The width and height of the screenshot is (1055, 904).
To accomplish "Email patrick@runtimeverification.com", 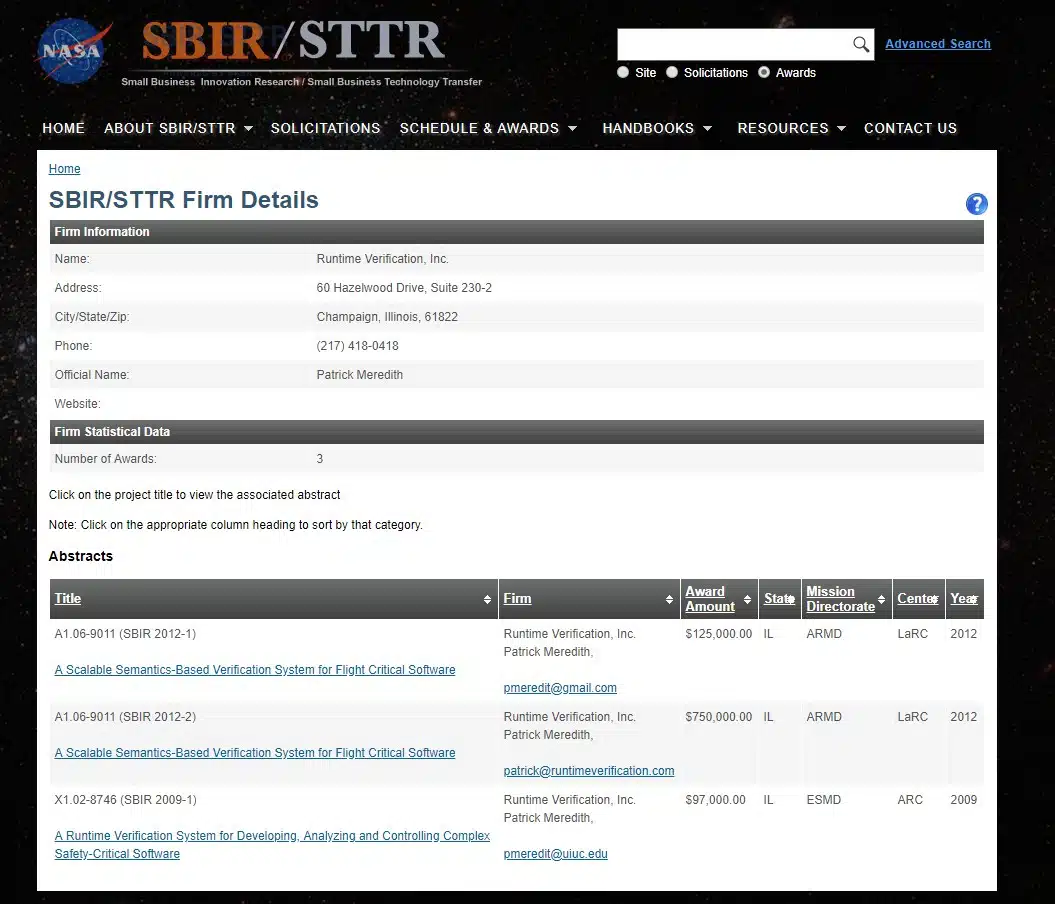I will [589, 771].
